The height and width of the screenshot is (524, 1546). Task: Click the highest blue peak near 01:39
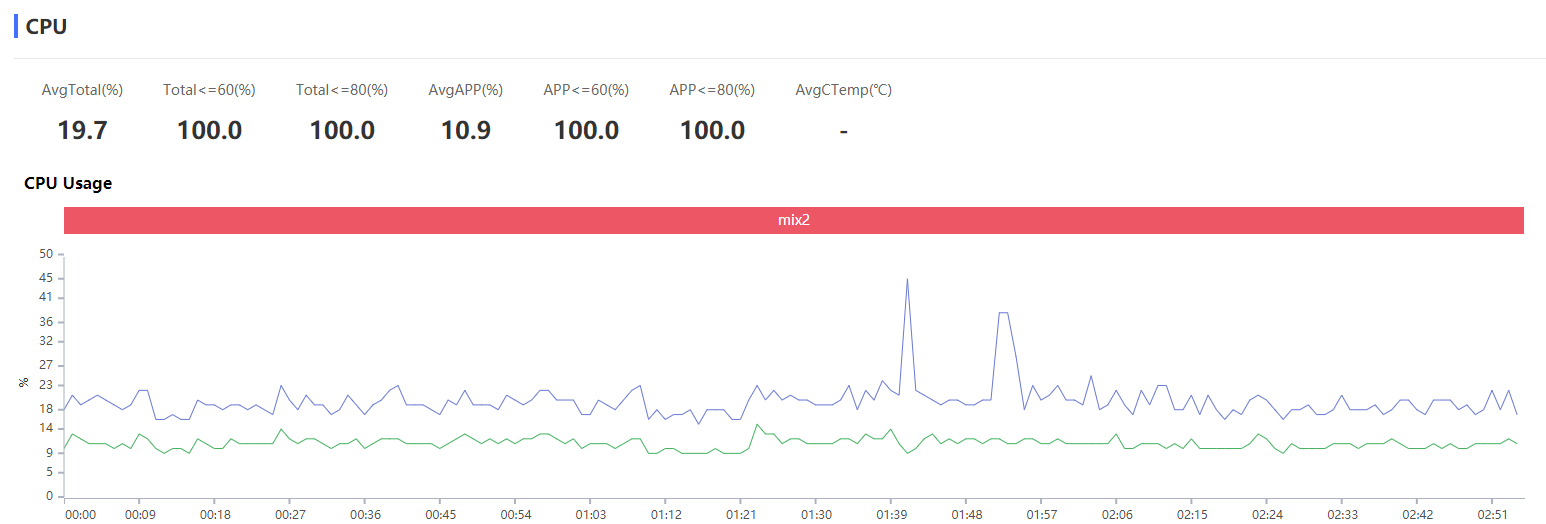tap(907, 279)
